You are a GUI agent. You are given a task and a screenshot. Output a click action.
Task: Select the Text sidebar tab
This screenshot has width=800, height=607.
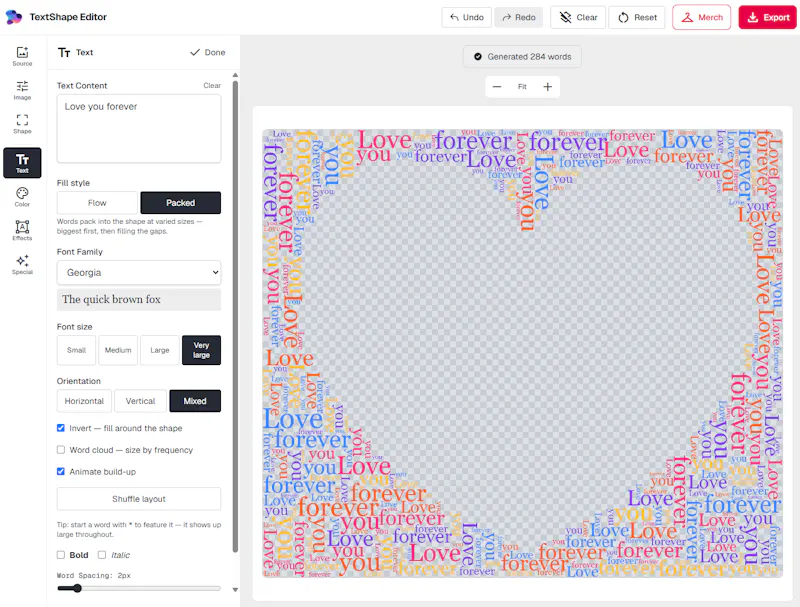[x=22, y=163]
